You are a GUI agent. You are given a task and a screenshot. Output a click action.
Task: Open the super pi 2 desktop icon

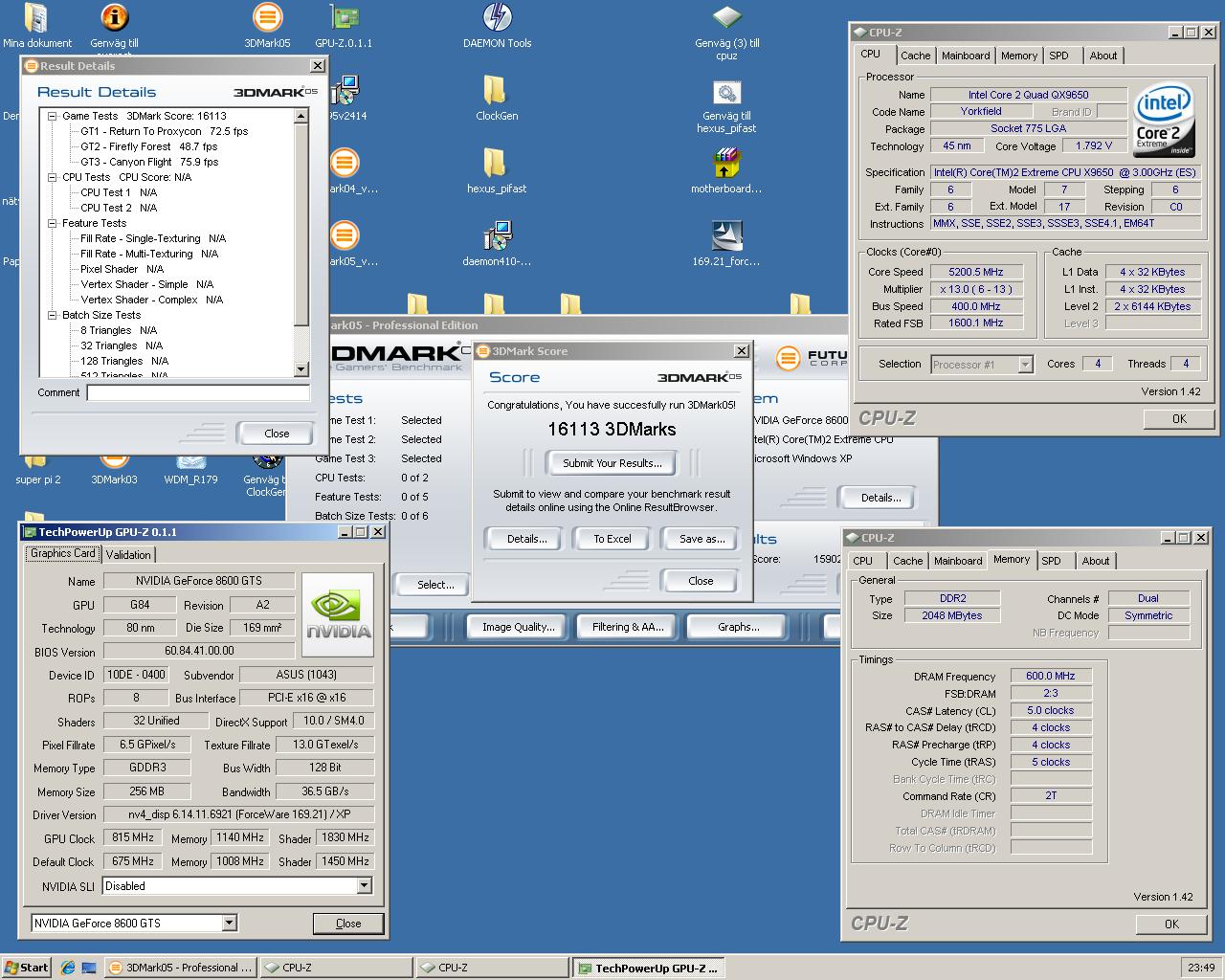[x=37, y=462]
